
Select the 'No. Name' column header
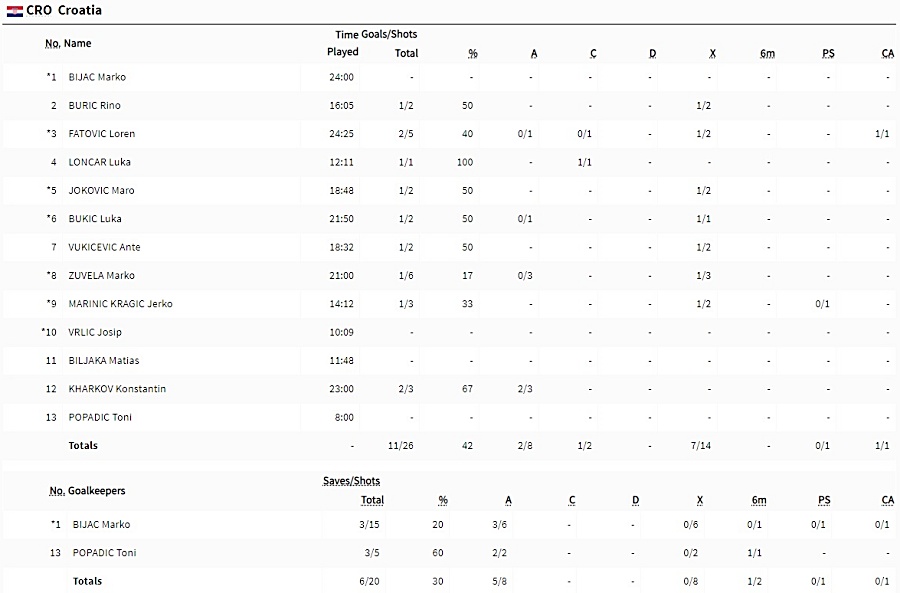click(x=68, y=44)
